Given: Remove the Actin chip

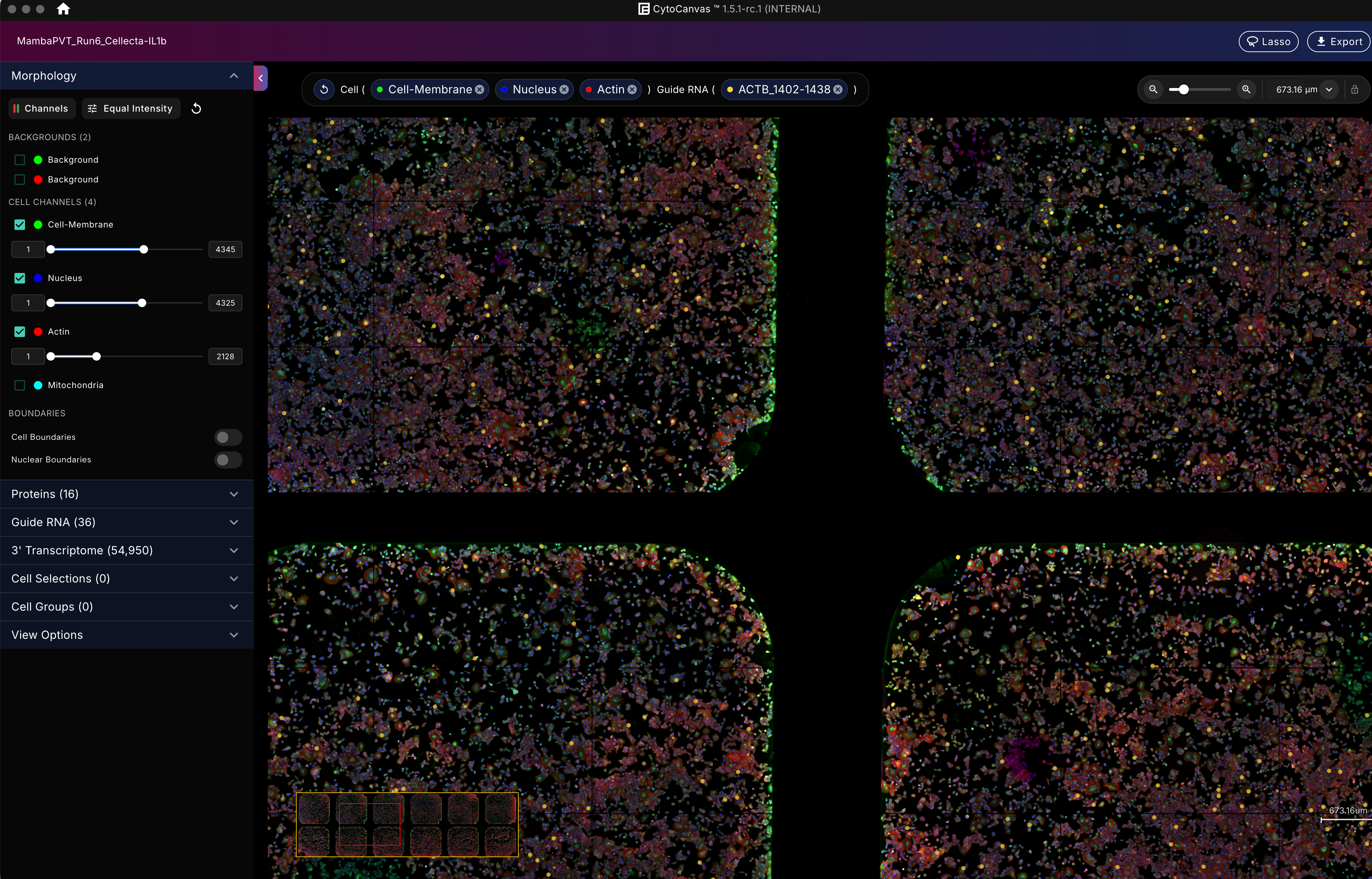Looking at the screenshot, I should coord(632,89).
